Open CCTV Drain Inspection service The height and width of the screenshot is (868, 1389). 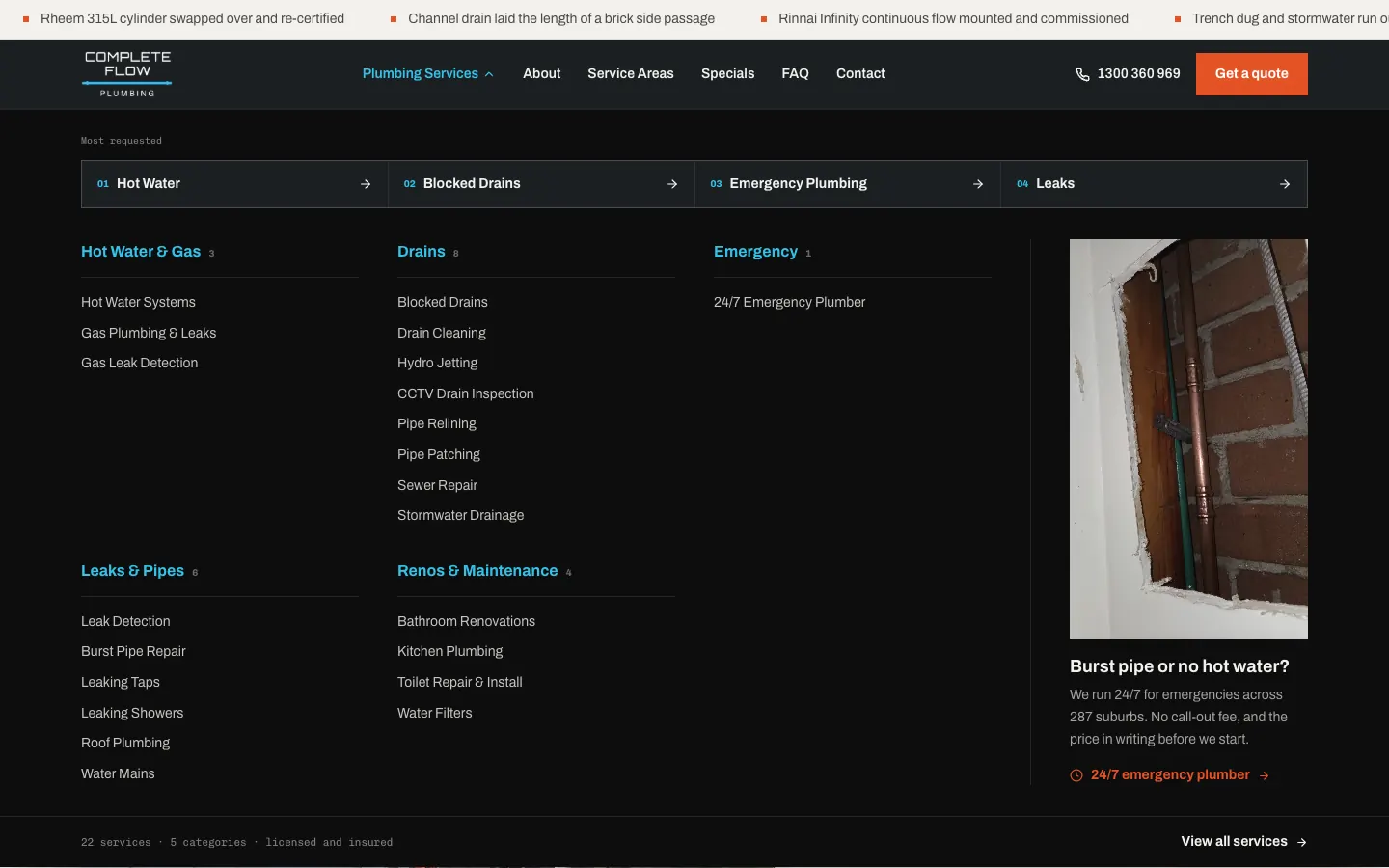click(x=465, y=393)
